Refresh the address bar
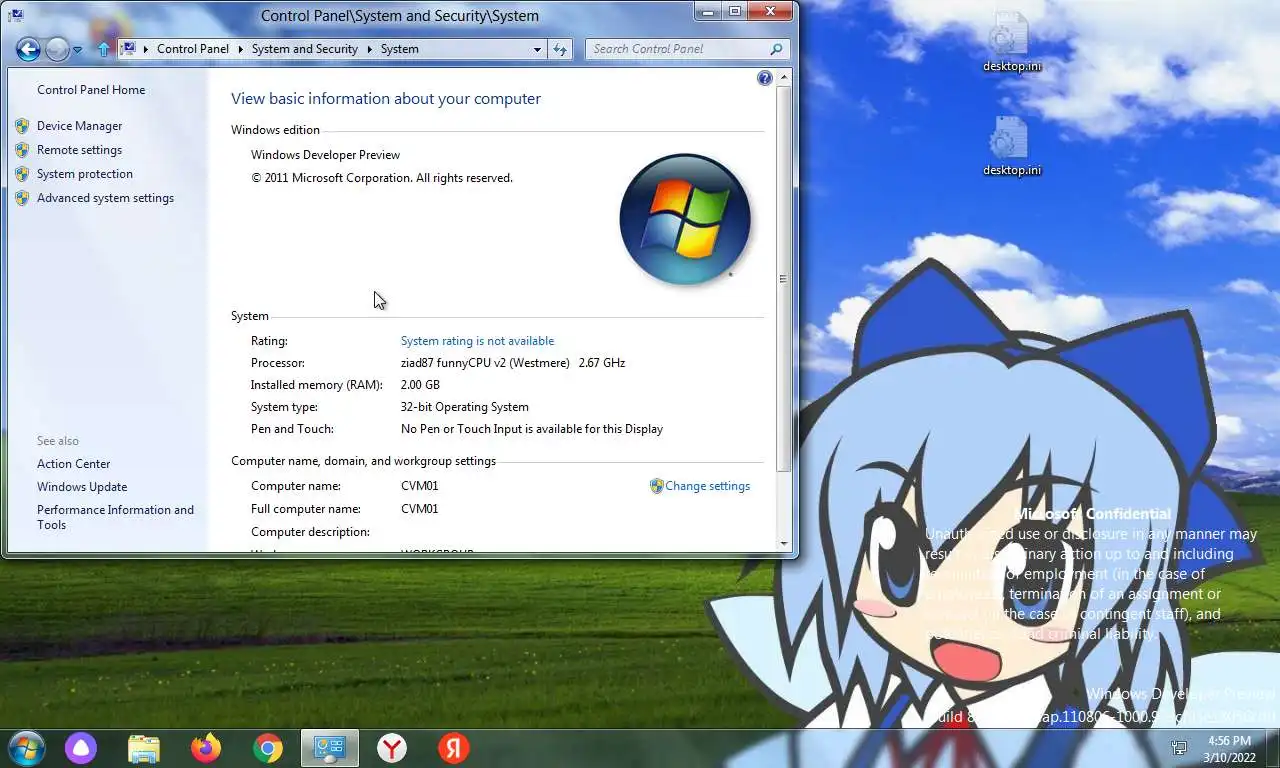The image size is (1280, 768). [x=560, y=49]
